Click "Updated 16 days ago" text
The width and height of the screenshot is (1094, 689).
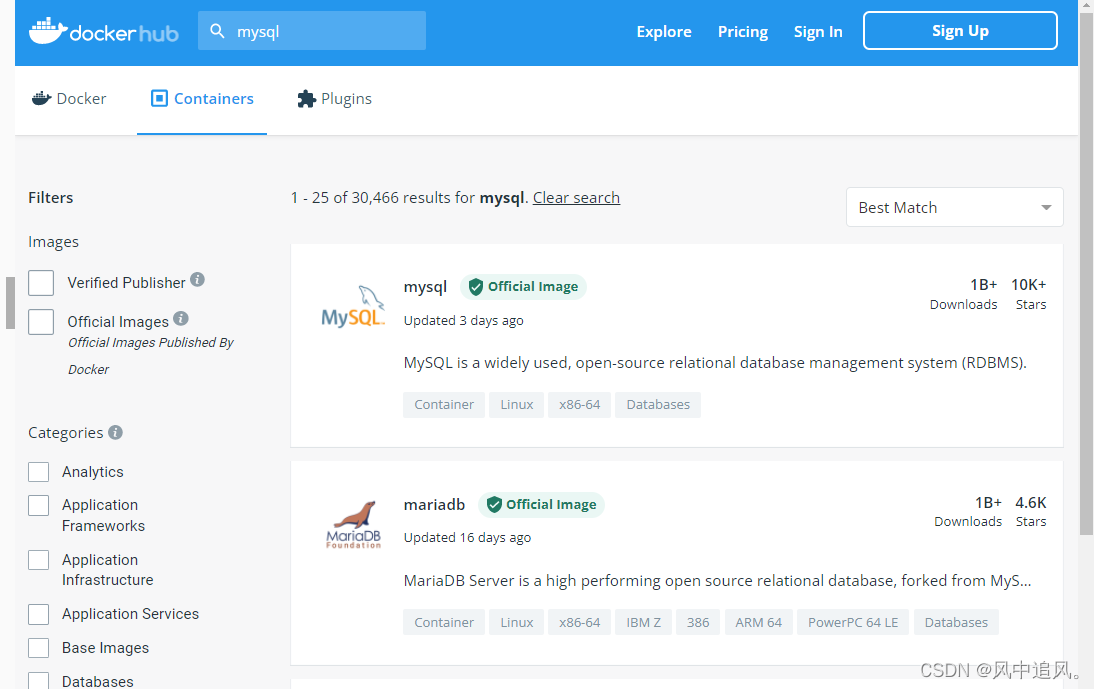click(467, 538)
